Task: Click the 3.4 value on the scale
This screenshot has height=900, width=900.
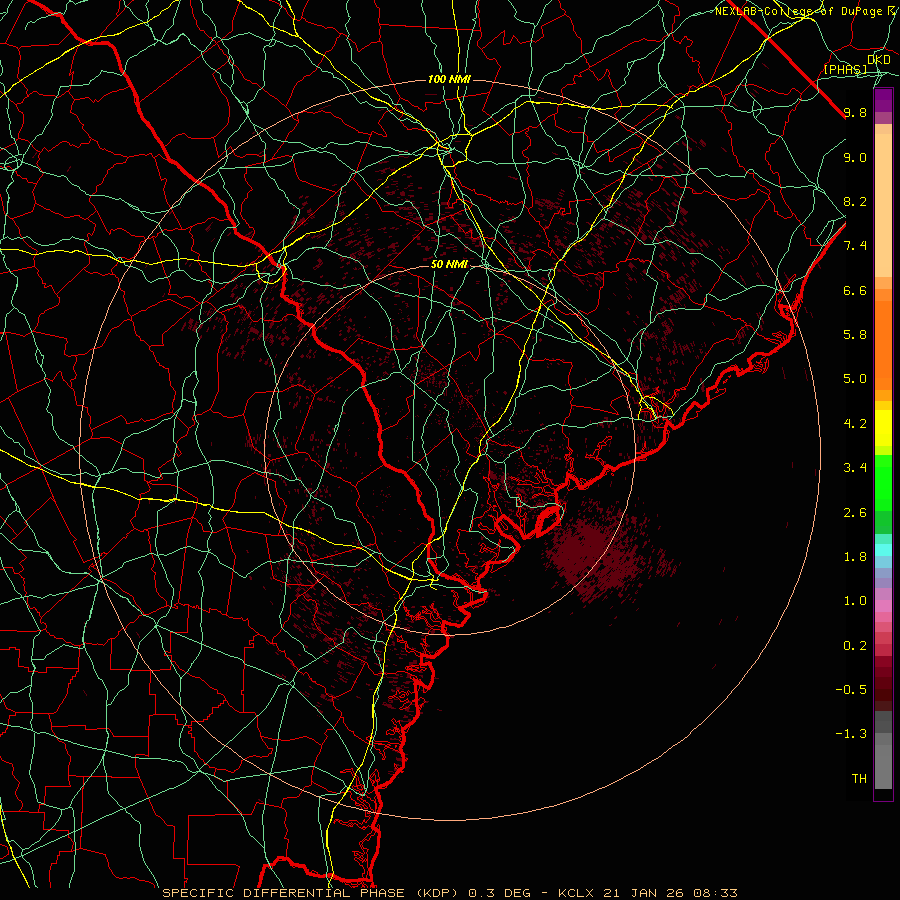Action: (x=855, y=468)
